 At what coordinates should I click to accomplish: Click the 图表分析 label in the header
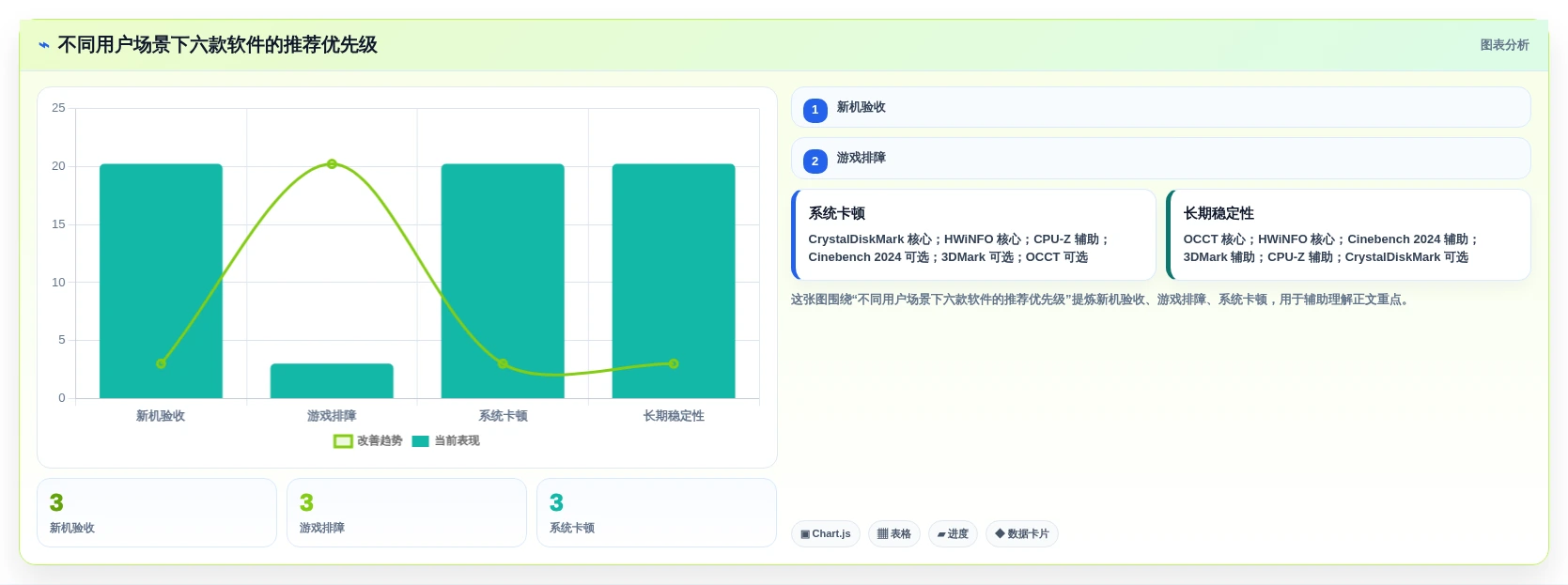[x=1504, y=45]
